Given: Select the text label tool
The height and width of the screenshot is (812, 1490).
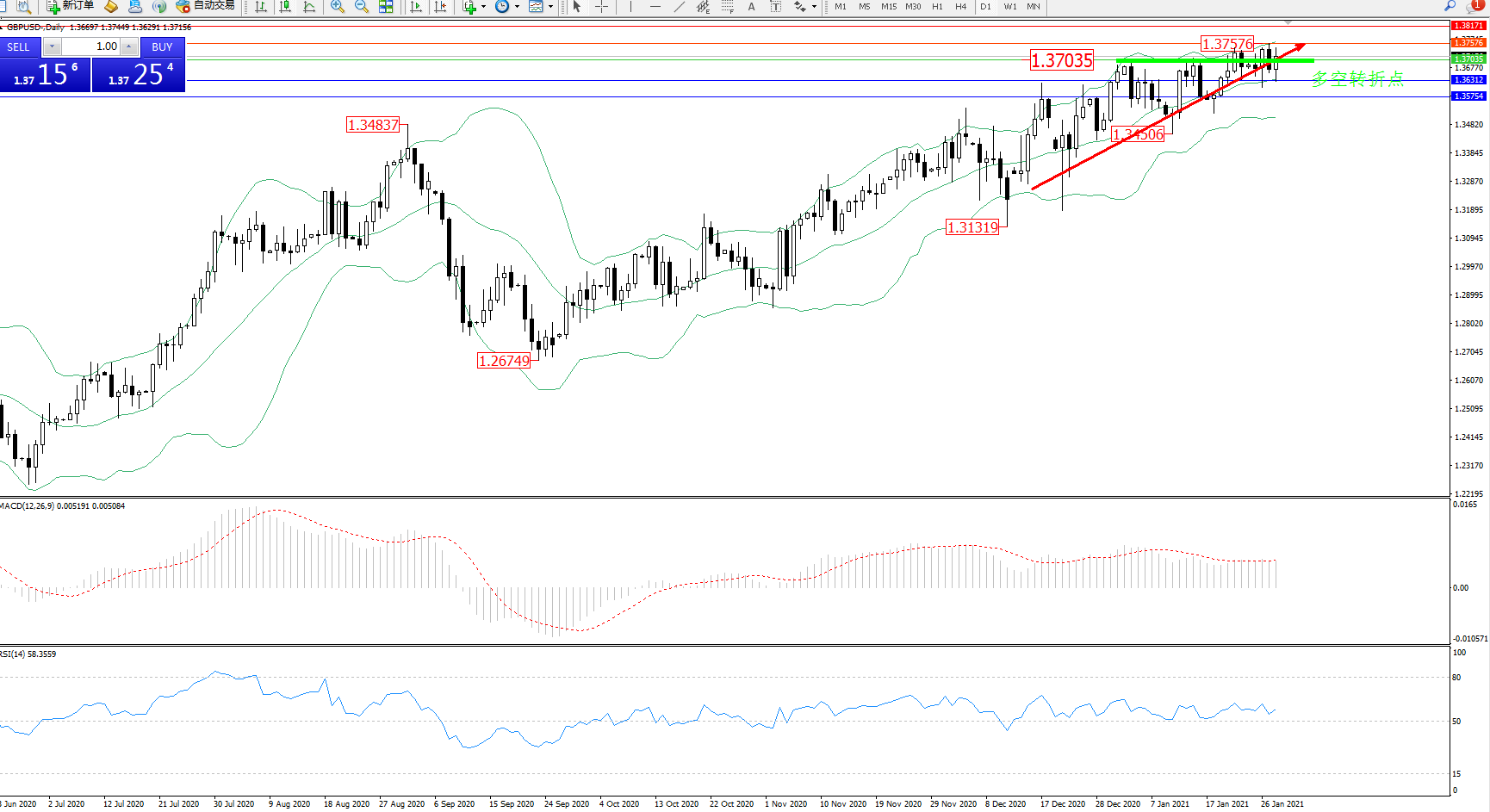Looking at the screenshot, I should click(751, 6).
